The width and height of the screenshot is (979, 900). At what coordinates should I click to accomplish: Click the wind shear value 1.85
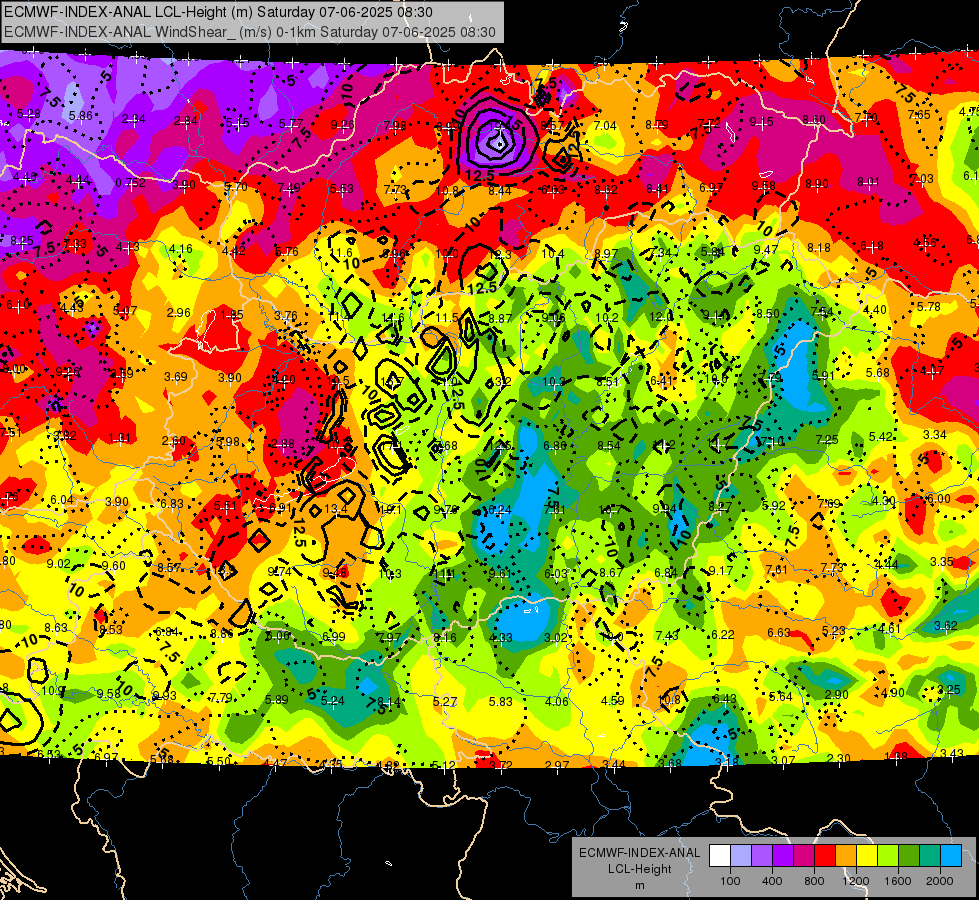click(x=232, y=315)
